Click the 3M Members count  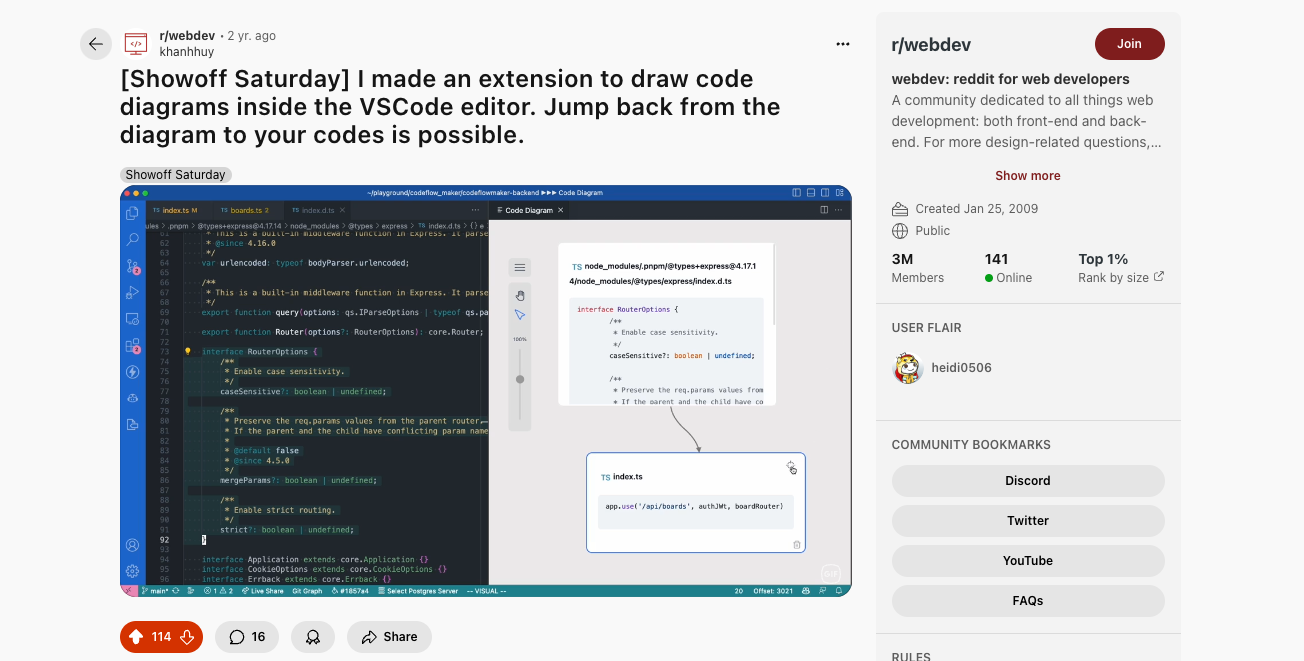click(918, 267)
